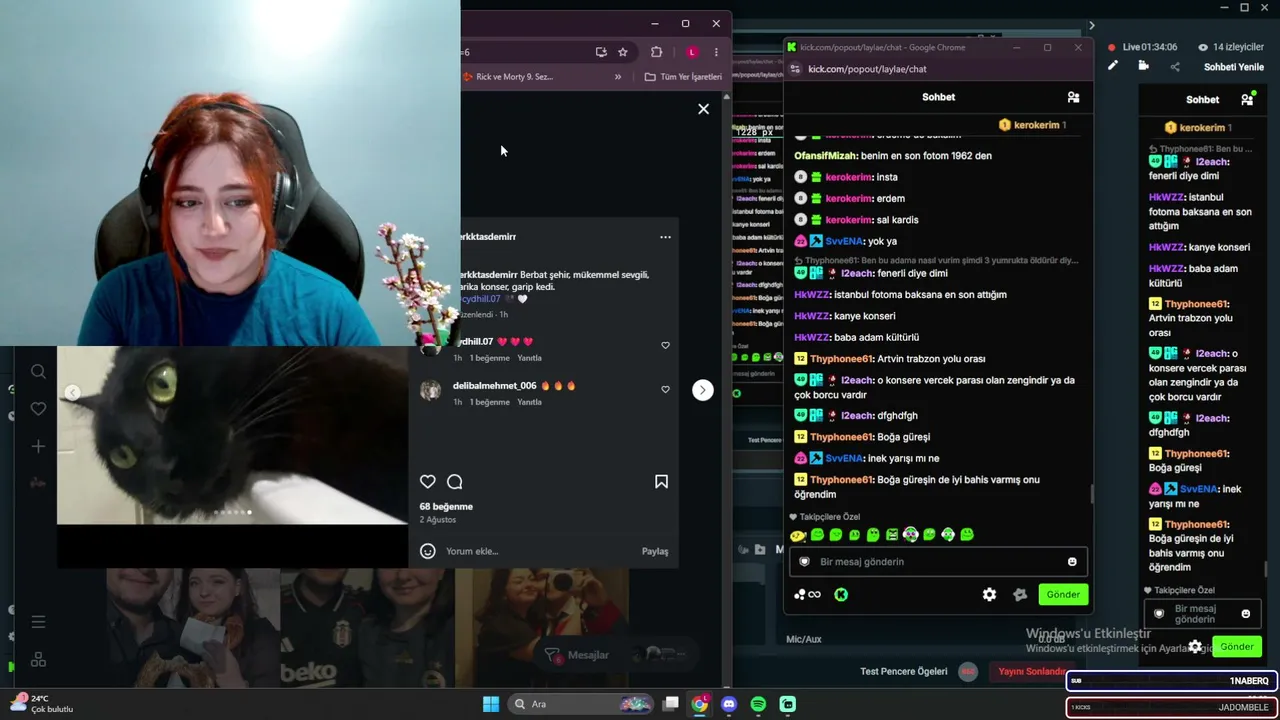This screenshot has height=720, width=1280.
Task: Open the channel points infinity icon
Action: [808, 595]
